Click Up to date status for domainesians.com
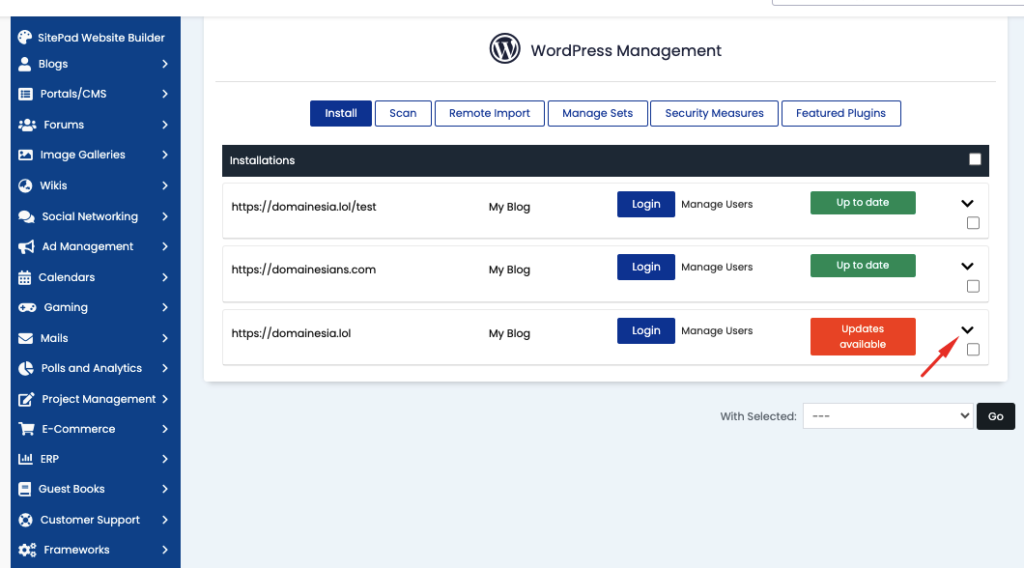The width and height of the screenshot is (1024, 568). click(x=863, y=266)
